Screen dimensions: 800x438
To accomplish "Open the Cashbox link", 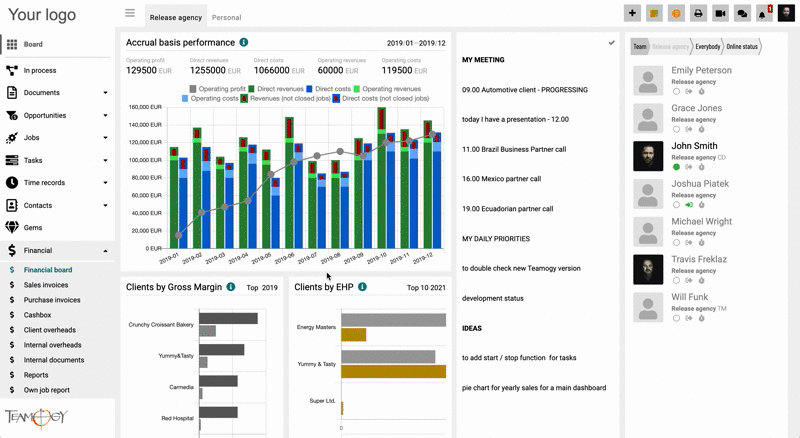I will tap(37, 315).
